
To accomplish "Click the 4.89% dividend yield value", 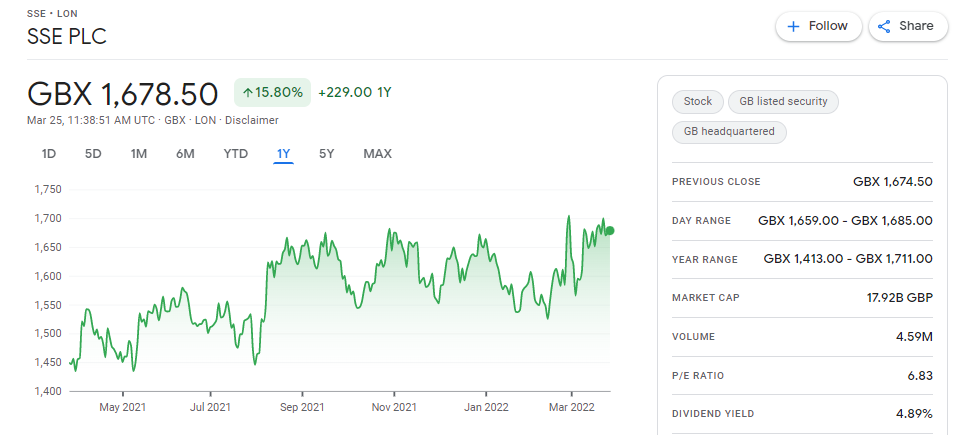I will (x=914, y=414).
